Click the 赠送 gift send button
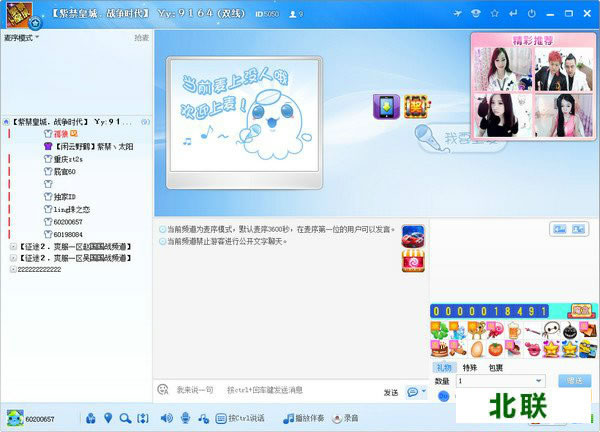The width and height of the screenshot is (600, 432). (x=574, y=381)
